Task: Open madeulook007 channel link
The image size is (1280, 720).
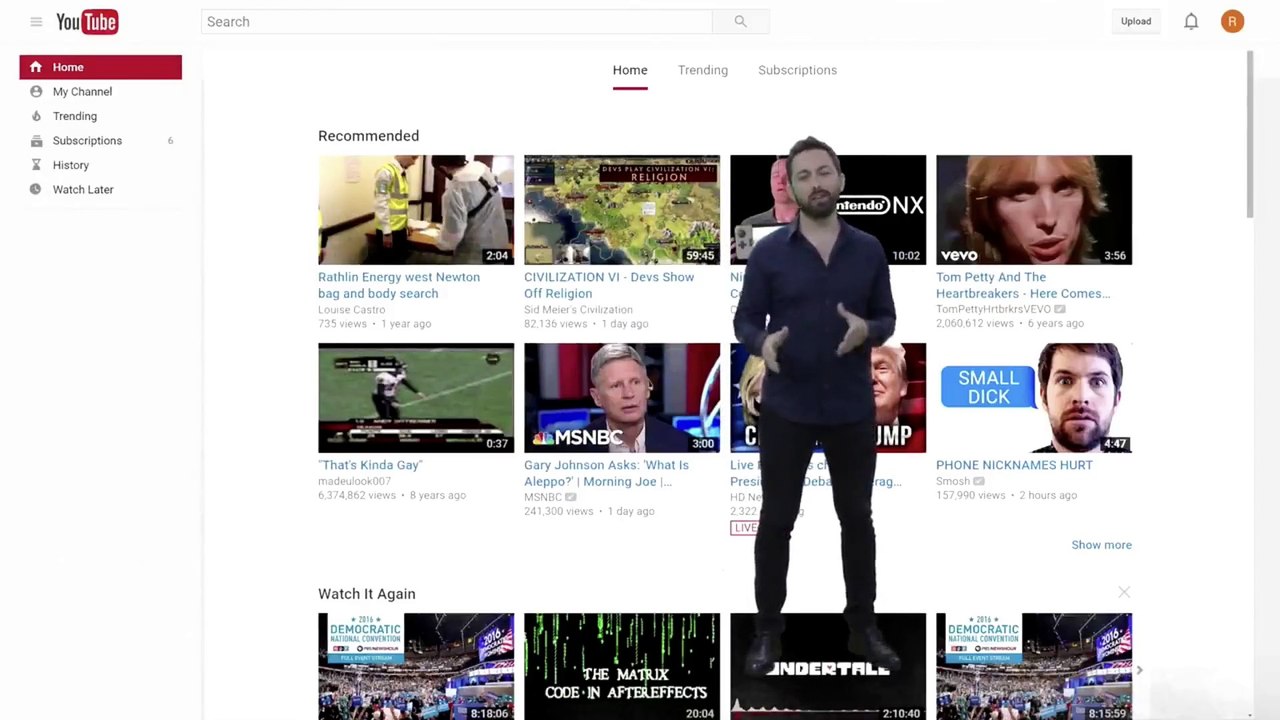Action: (356, 481)
